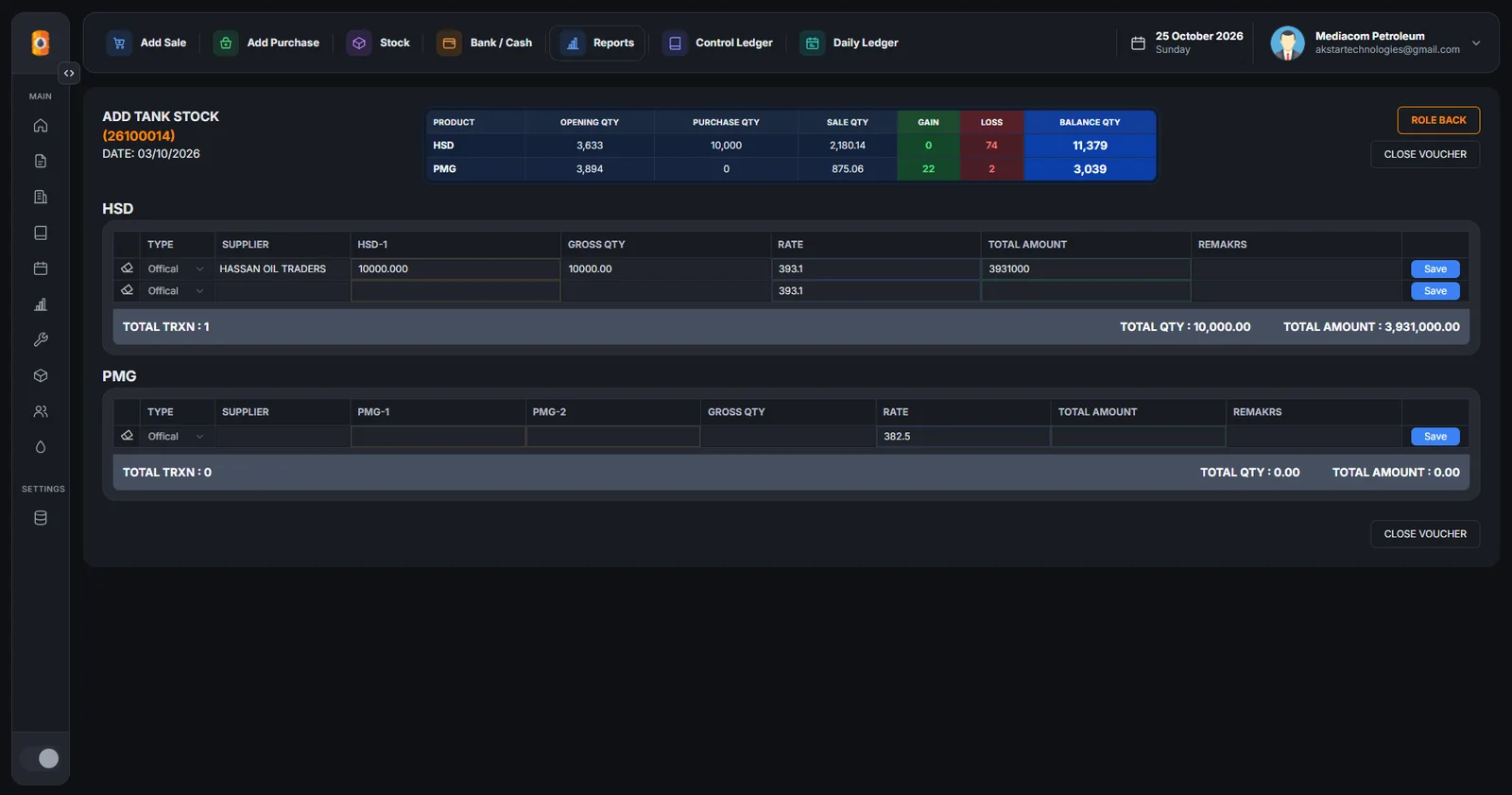Click the HSD Total Amount field 3931000

pos(1086,268)
